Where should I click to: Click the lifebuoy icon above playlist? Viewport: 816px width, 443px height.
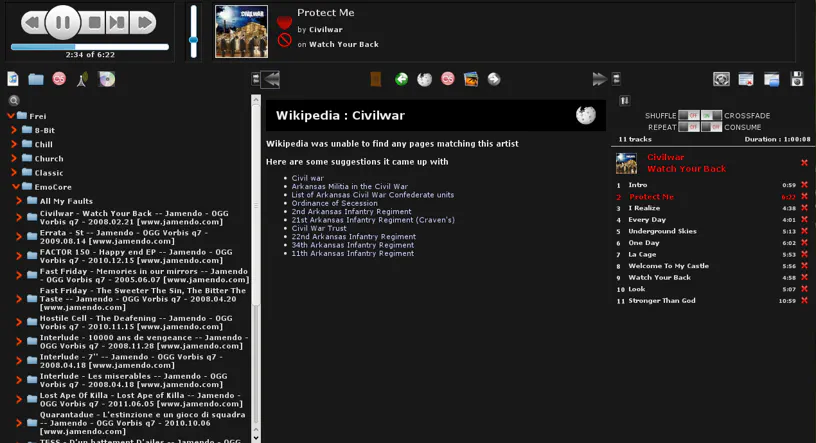pyautogui.click(x=721, y=79)
